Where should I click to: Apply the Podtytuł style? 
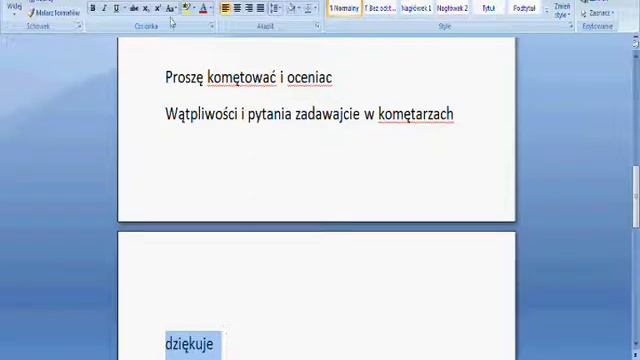pos(524,8)
